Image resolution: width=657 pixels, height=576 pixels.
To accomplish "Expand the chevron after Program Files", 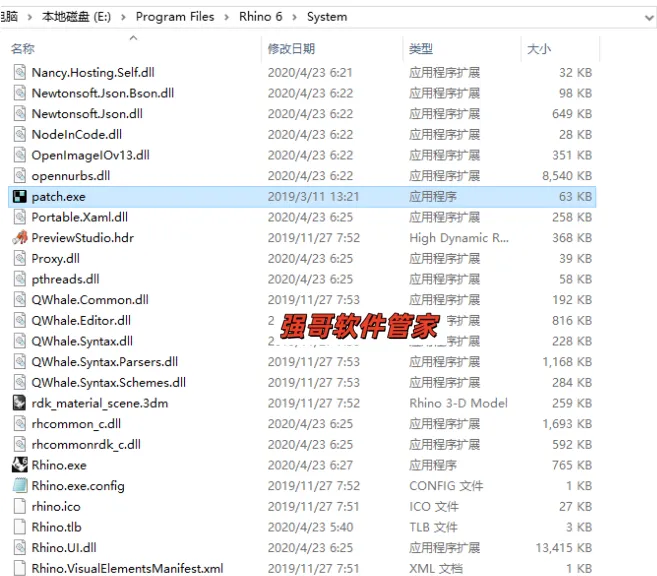I will click(x=227, y=17).
